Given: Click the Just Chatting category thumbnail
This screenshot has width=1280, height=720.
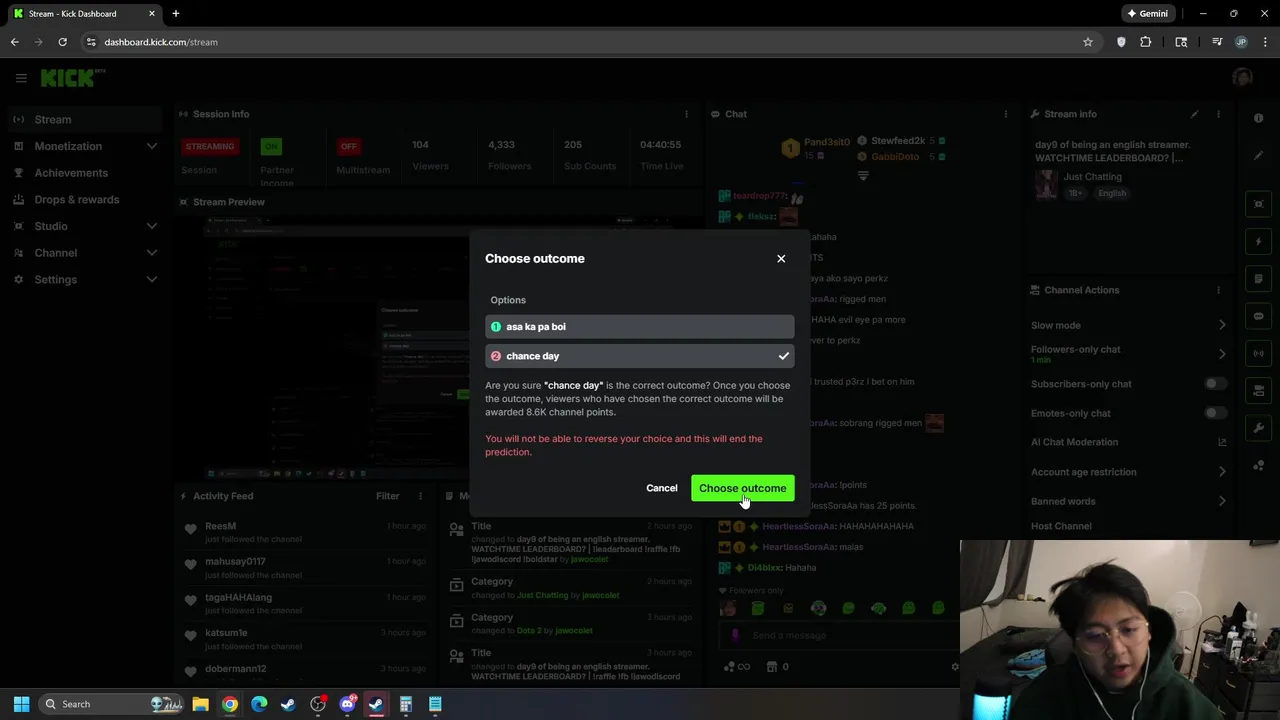Looking at the screenshot, I should coord(1046,185).
